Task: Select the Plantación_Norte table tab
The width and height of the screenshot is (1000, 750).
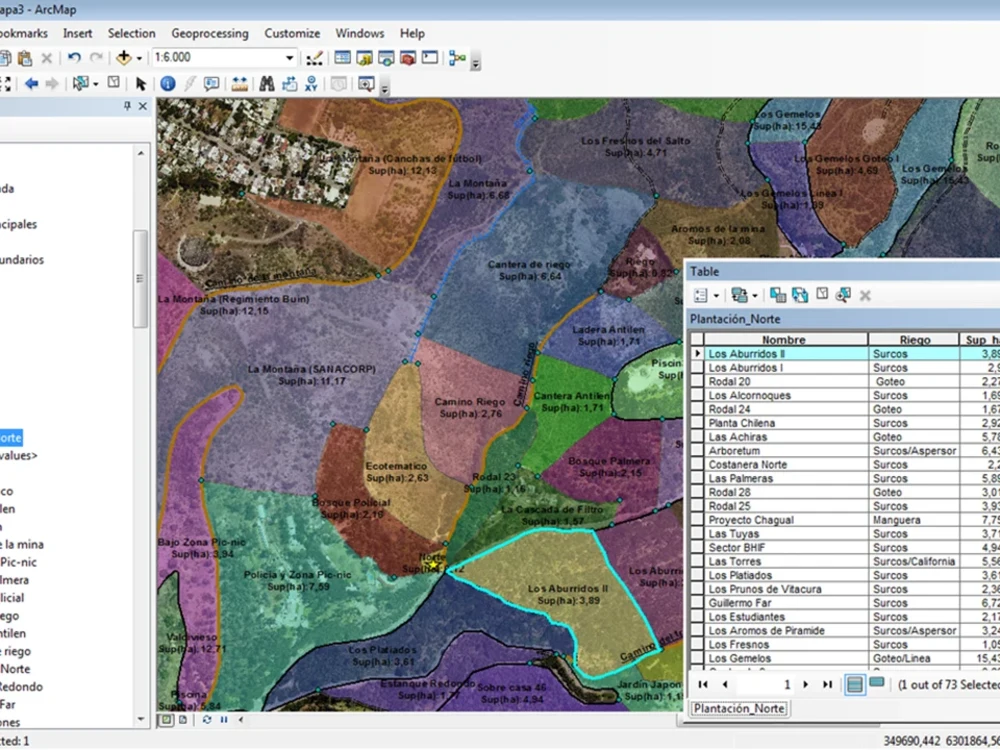Action: click(739, 709)
